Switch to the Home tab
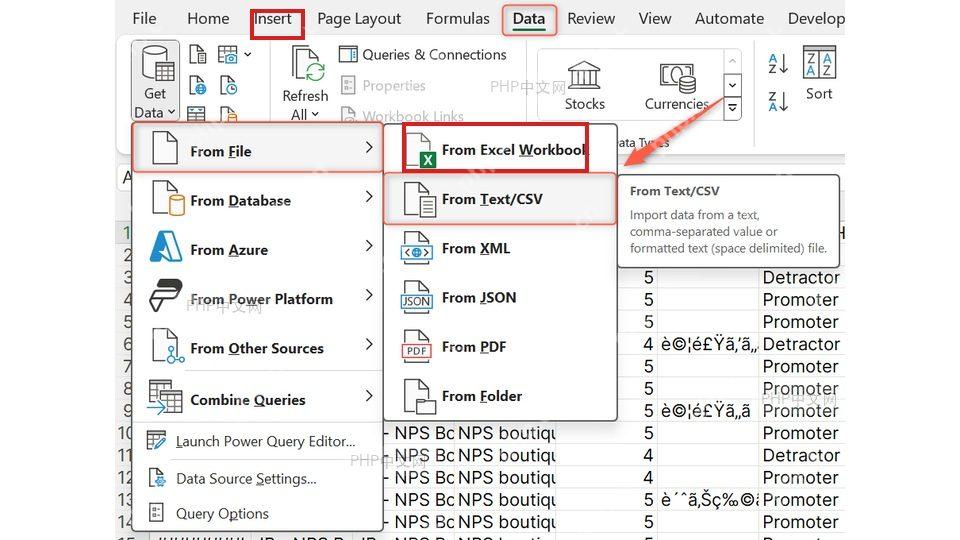The height and width of the screenshot is (540, 960). (208, 19)
